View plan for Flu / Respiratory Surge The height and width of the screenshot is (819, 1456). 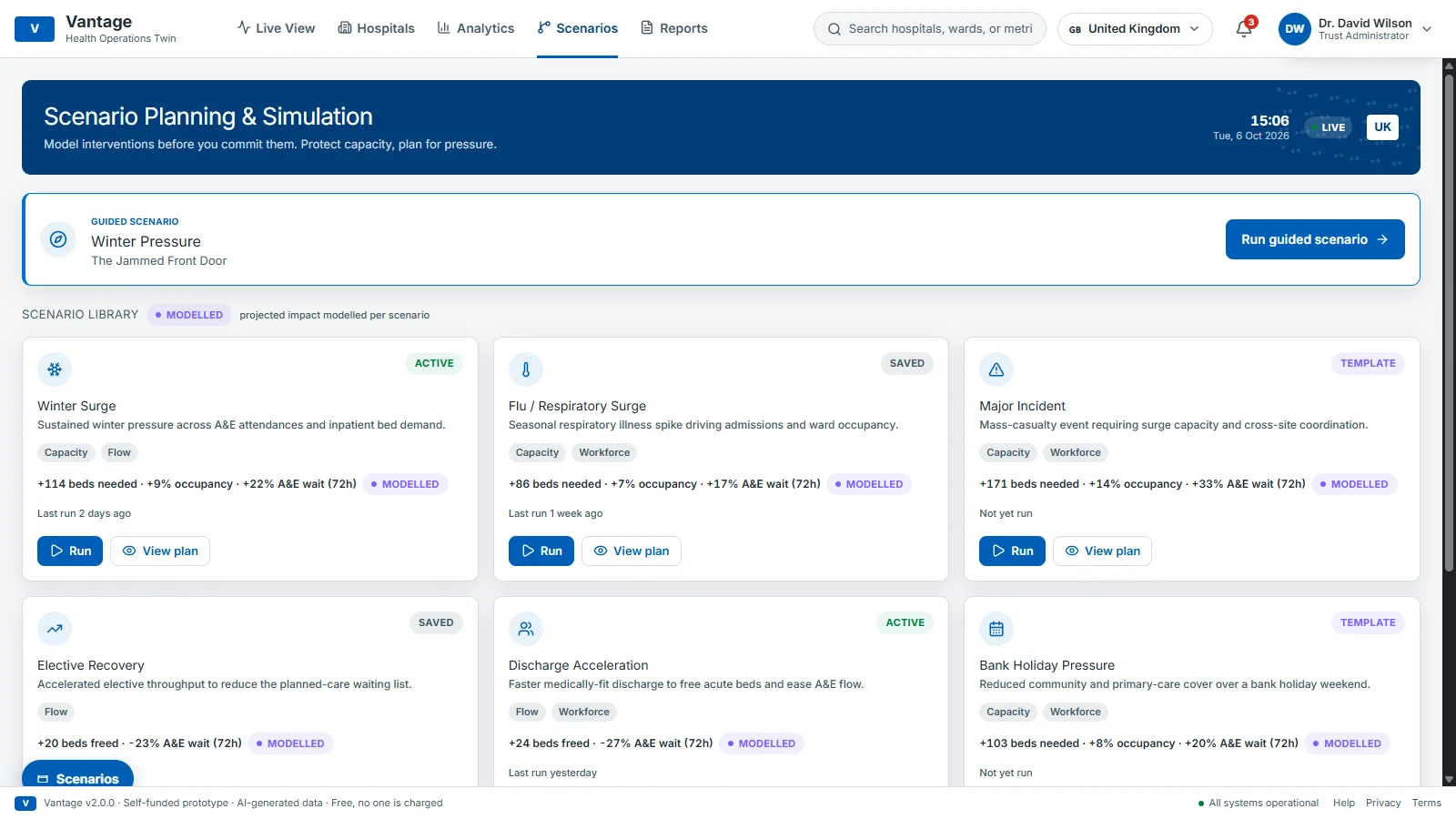632,551
